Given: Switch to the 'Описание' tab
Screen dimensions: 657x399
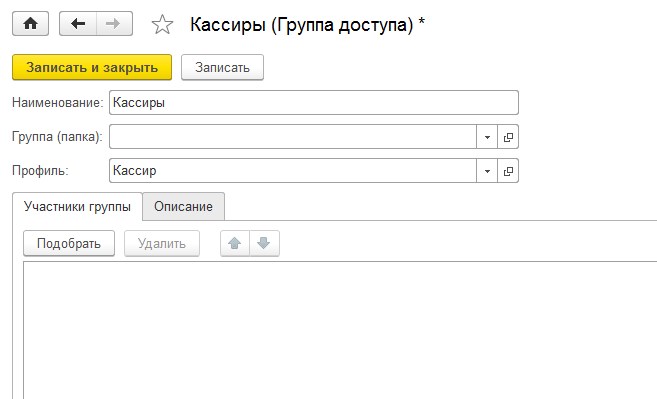Looking at the screenshot, I should click(x=184, y=207).
